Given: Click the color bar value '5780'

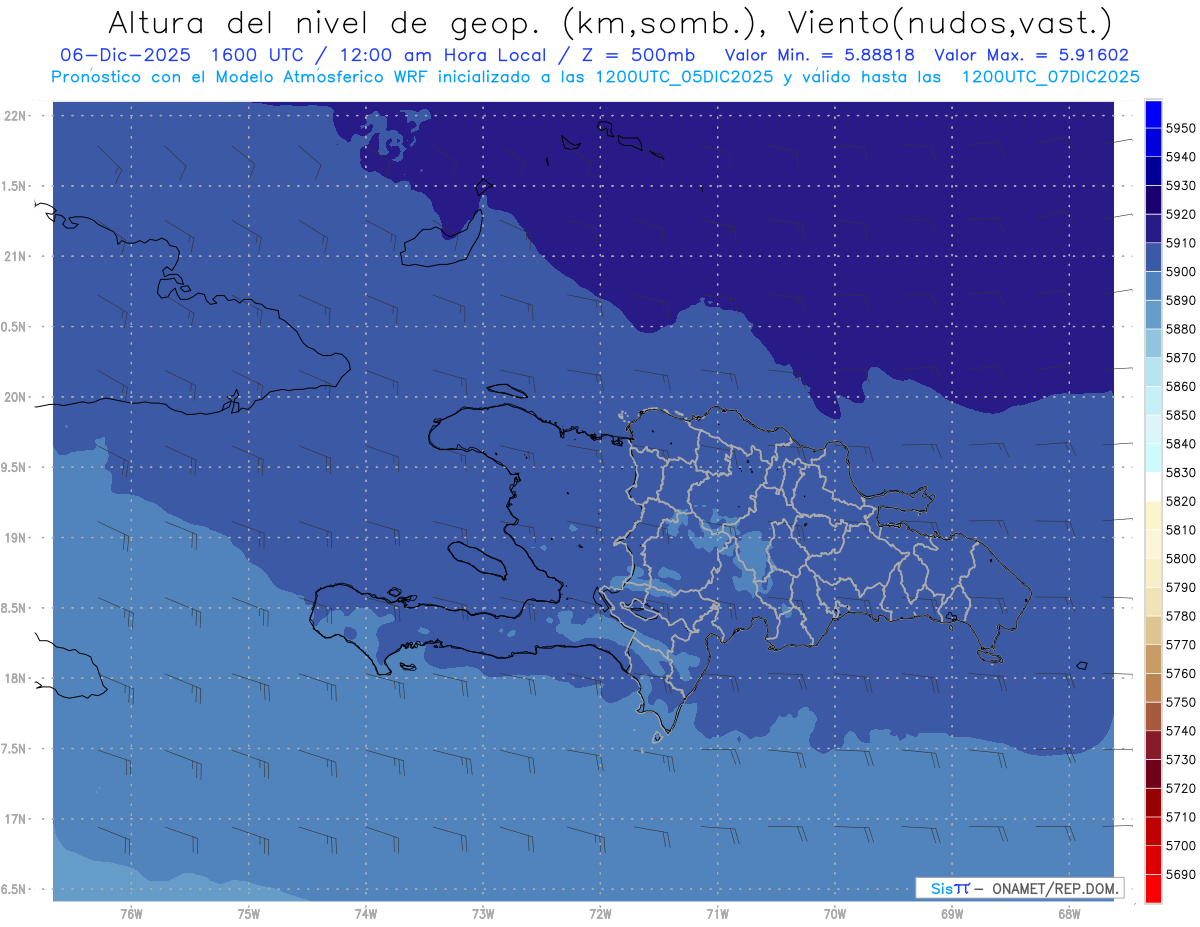Looking at the screenshot, I should tap(1181, 616).
